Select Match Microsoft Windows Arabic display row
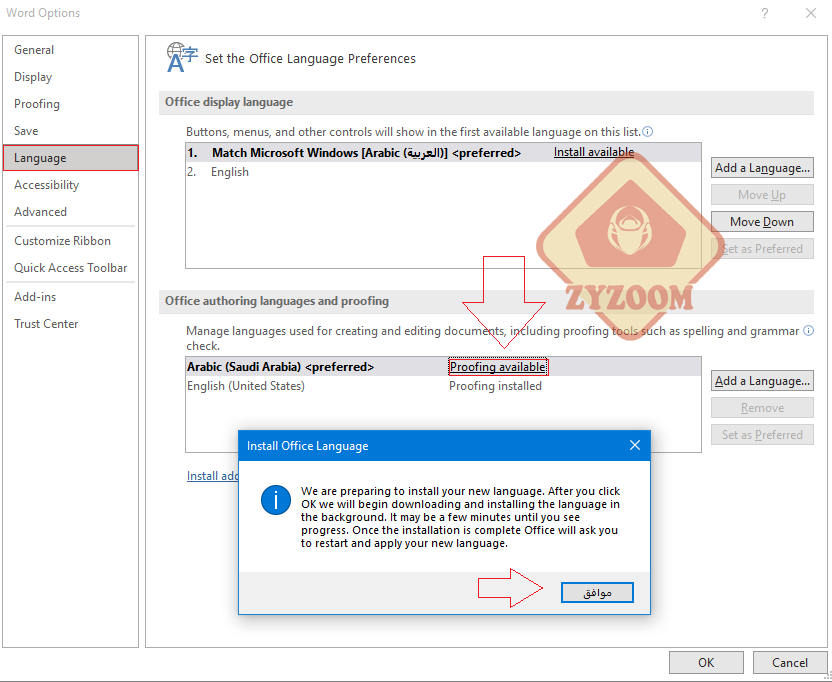The width and height of the screenshot is (832, 682). click(x=443, y=153)
